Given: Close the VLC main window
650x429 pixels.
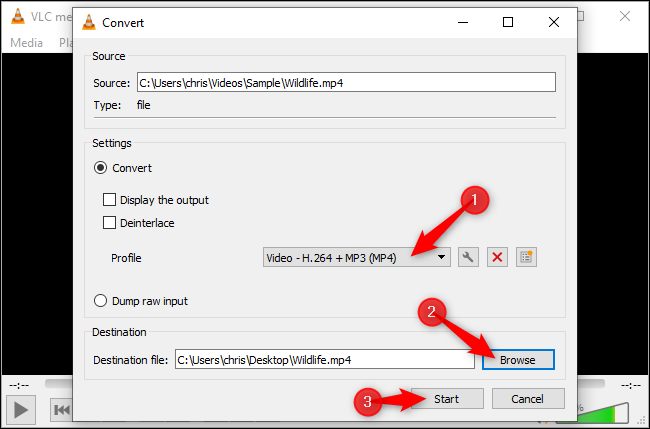Looking at the screenshot, I should [625, 16].
